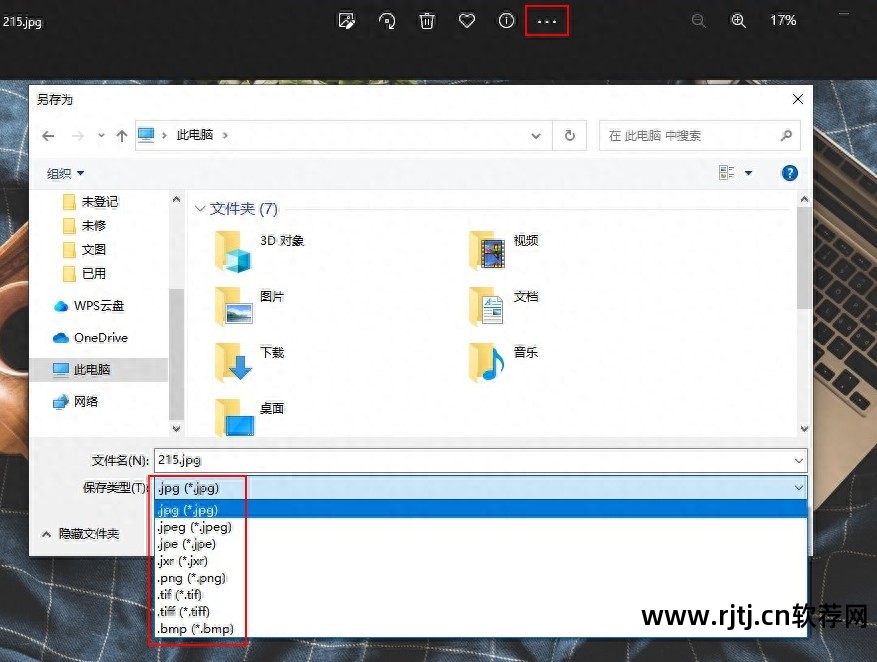The image size is (877, 662).
Task: Zoom in using the magnifier plus icon
Action: coord(738,21)
